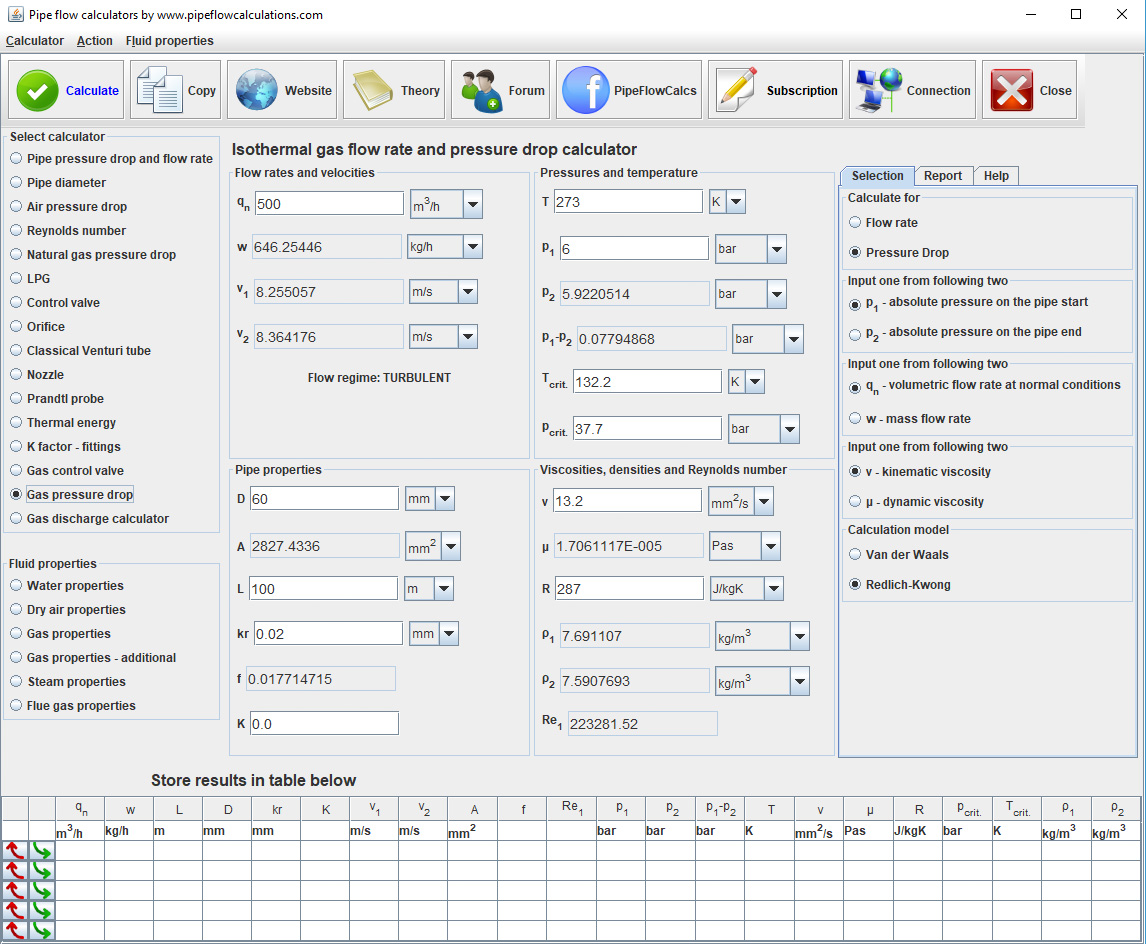Click the Help tab label

(996, 176)
